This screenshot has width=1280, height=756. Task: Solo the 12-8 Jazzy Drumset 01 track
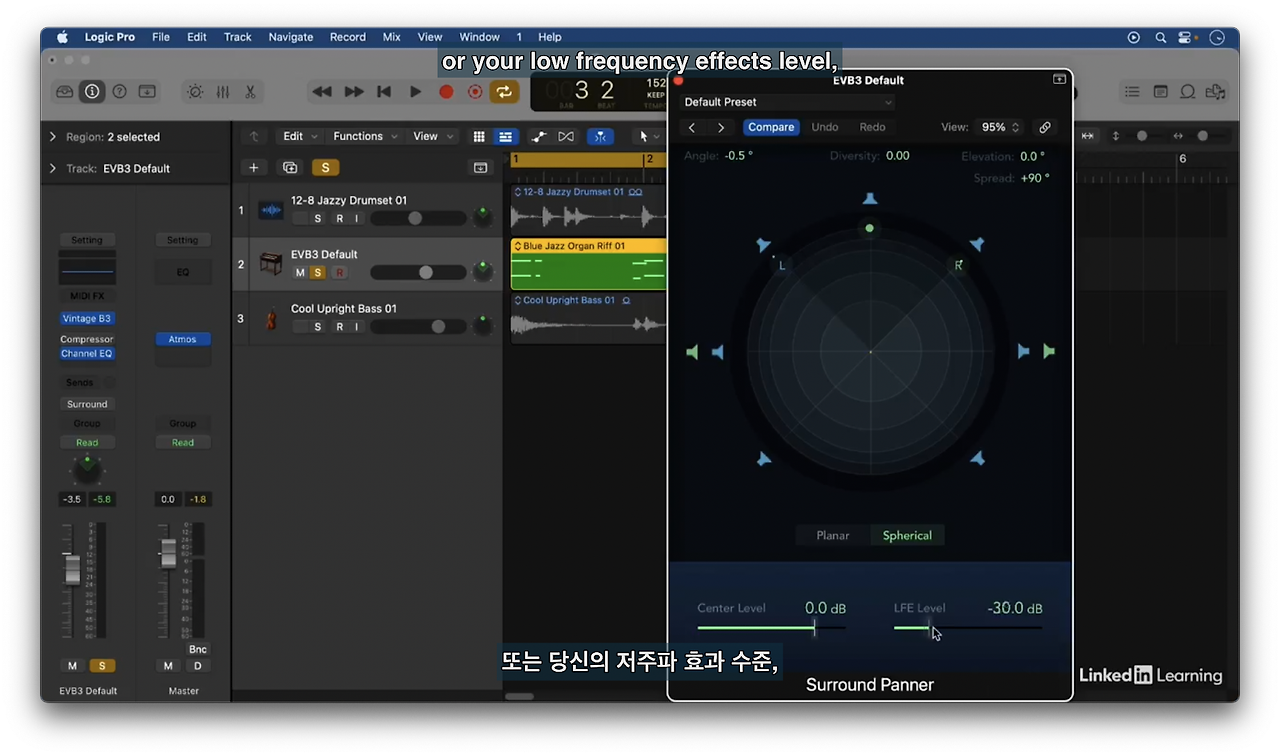pyautogui.click(x=318, y=219)
